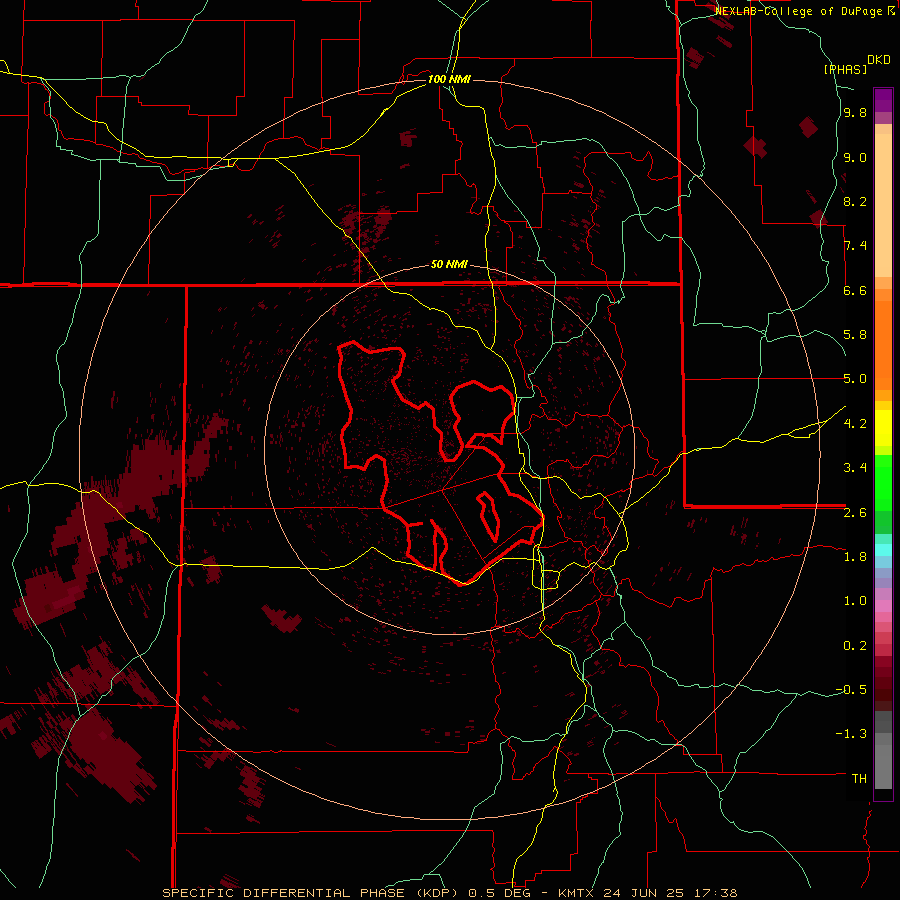This screenshot has height=900, width=900.
Task: Pick the peach color bar segment
Action: pyautogui.click(x=883, y=205)
